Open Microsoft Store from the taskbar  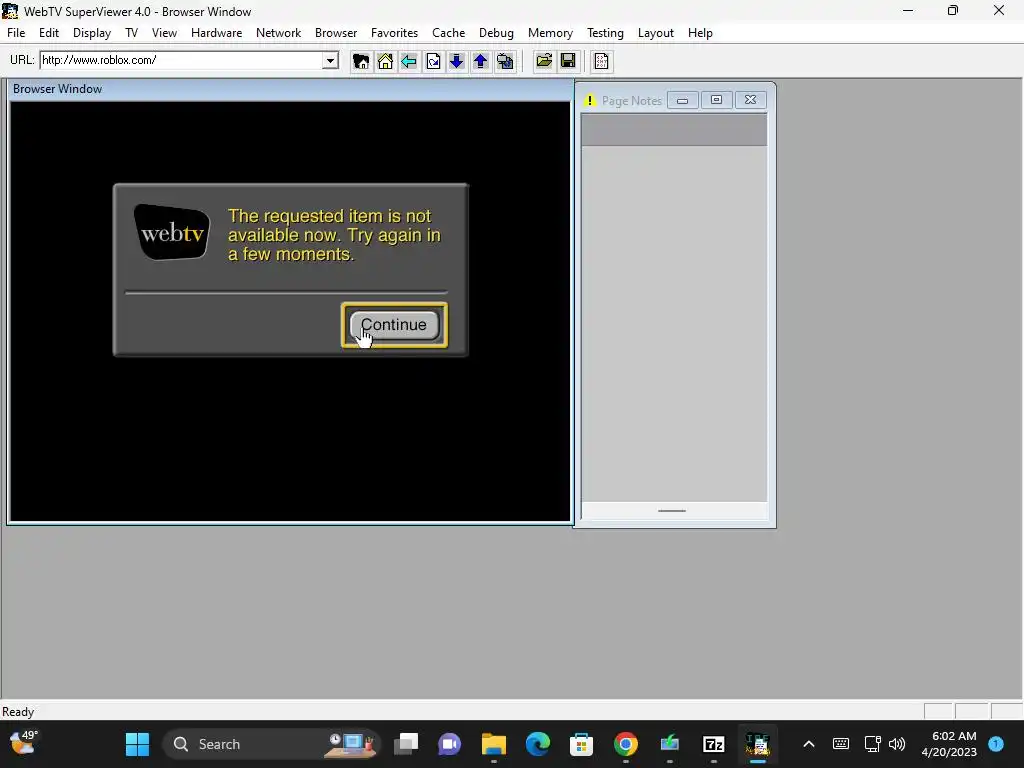pyautogui.click(x=581, y=744)
